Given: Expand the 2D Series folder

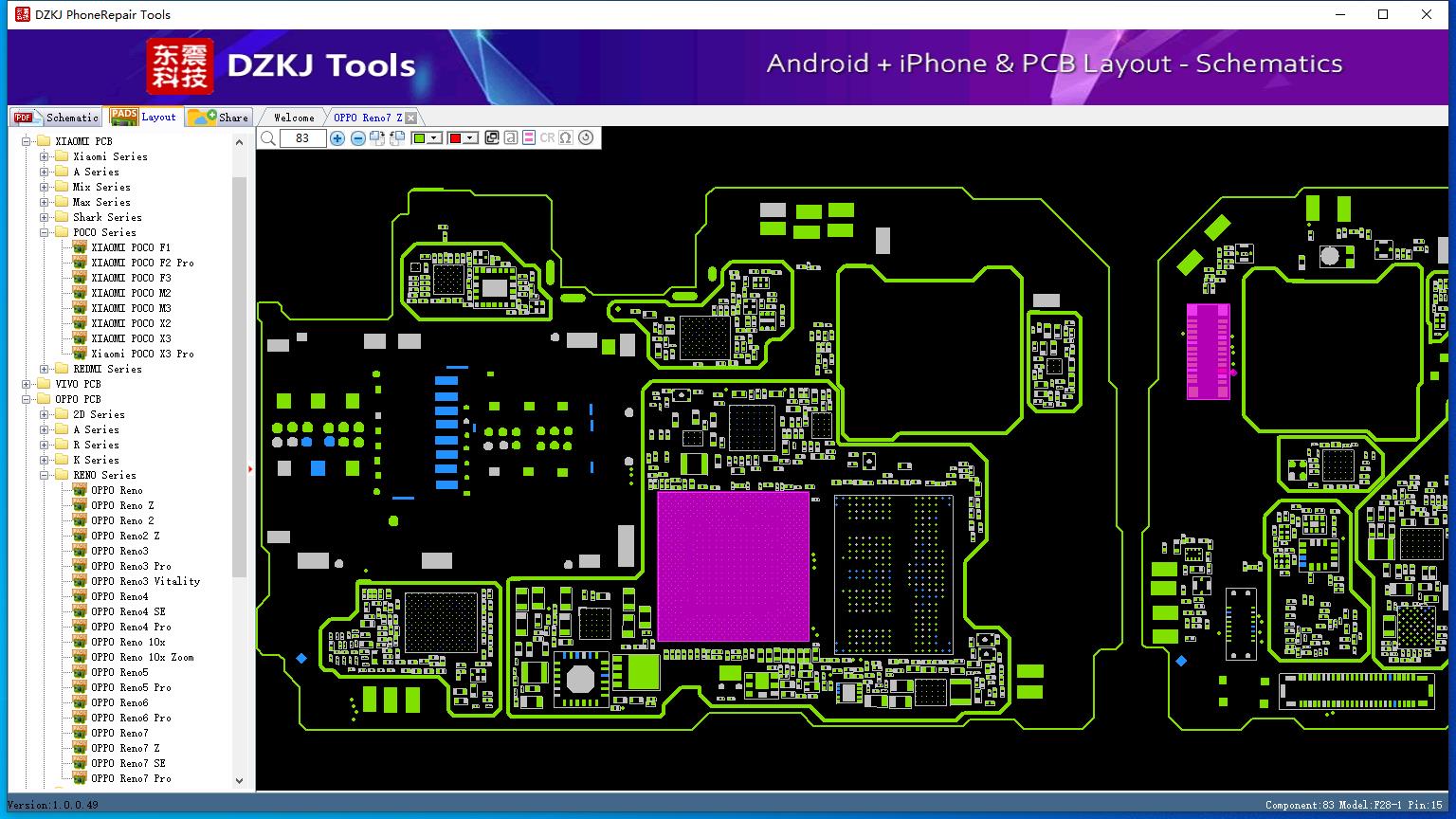Looking at the screenshot, I should point(45,414).
